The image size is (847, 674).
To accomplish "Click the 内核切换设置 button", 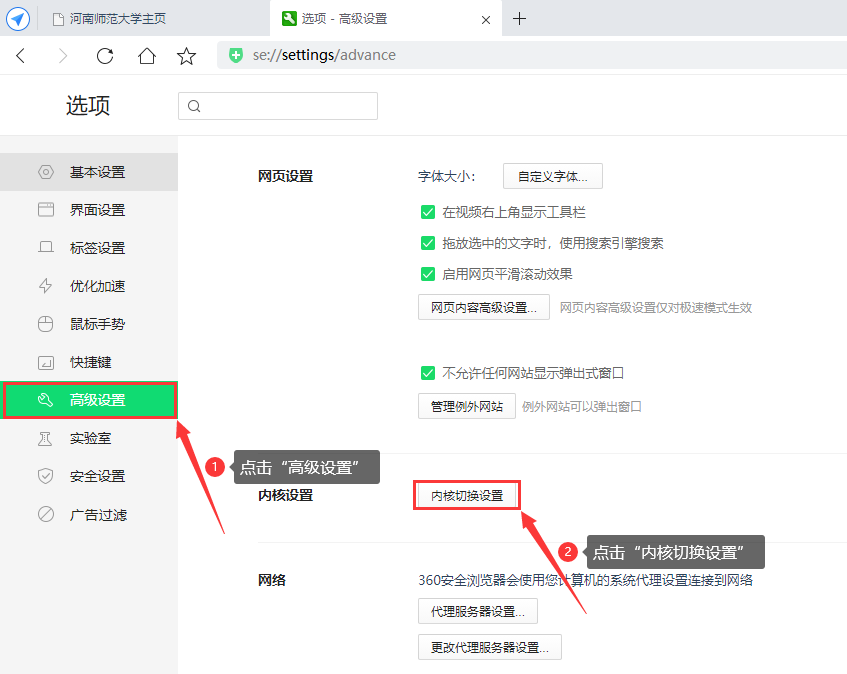I will pyautogui.click(x=467, y=496).
